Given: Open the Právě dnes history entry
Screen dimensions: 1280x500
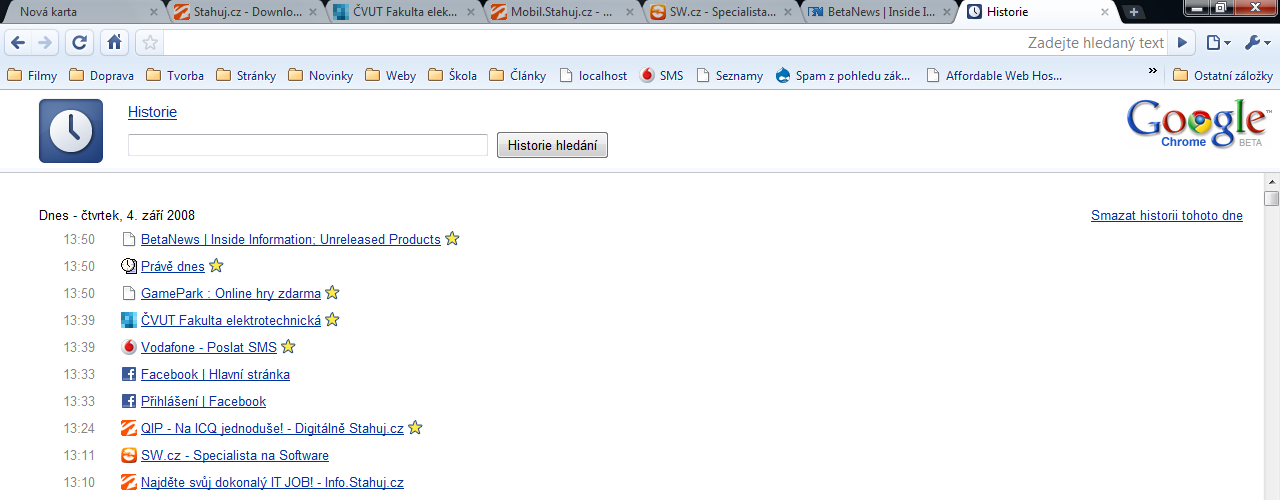Looking at the screenshot, I should 173,266.
